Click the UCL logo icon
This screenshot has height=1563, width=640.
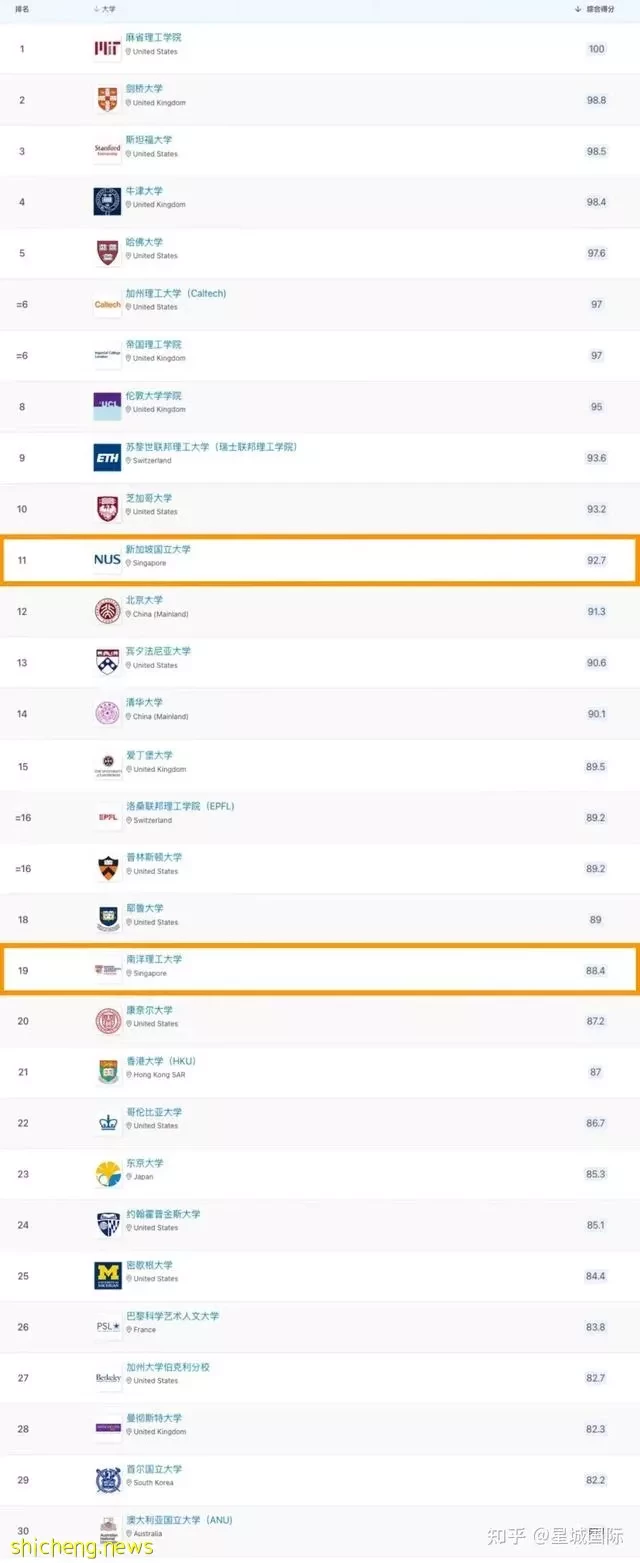click(107, 406)
